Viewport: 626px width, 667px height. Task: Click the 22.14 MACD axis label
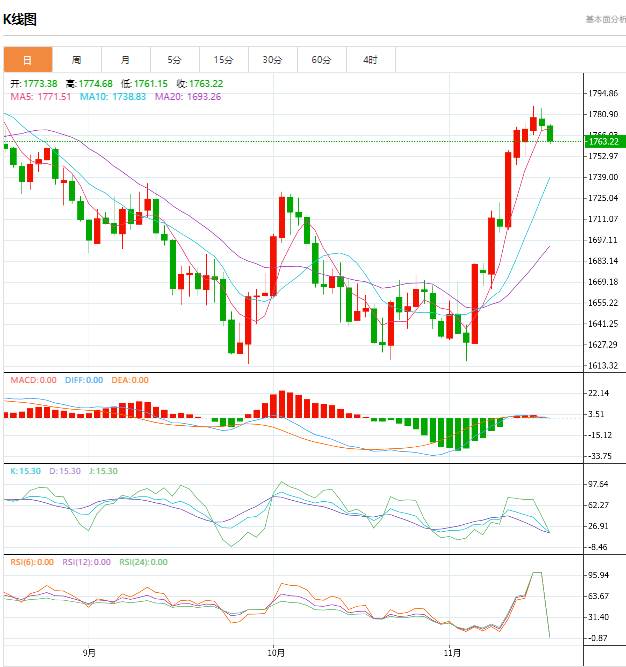click(599, 393)
